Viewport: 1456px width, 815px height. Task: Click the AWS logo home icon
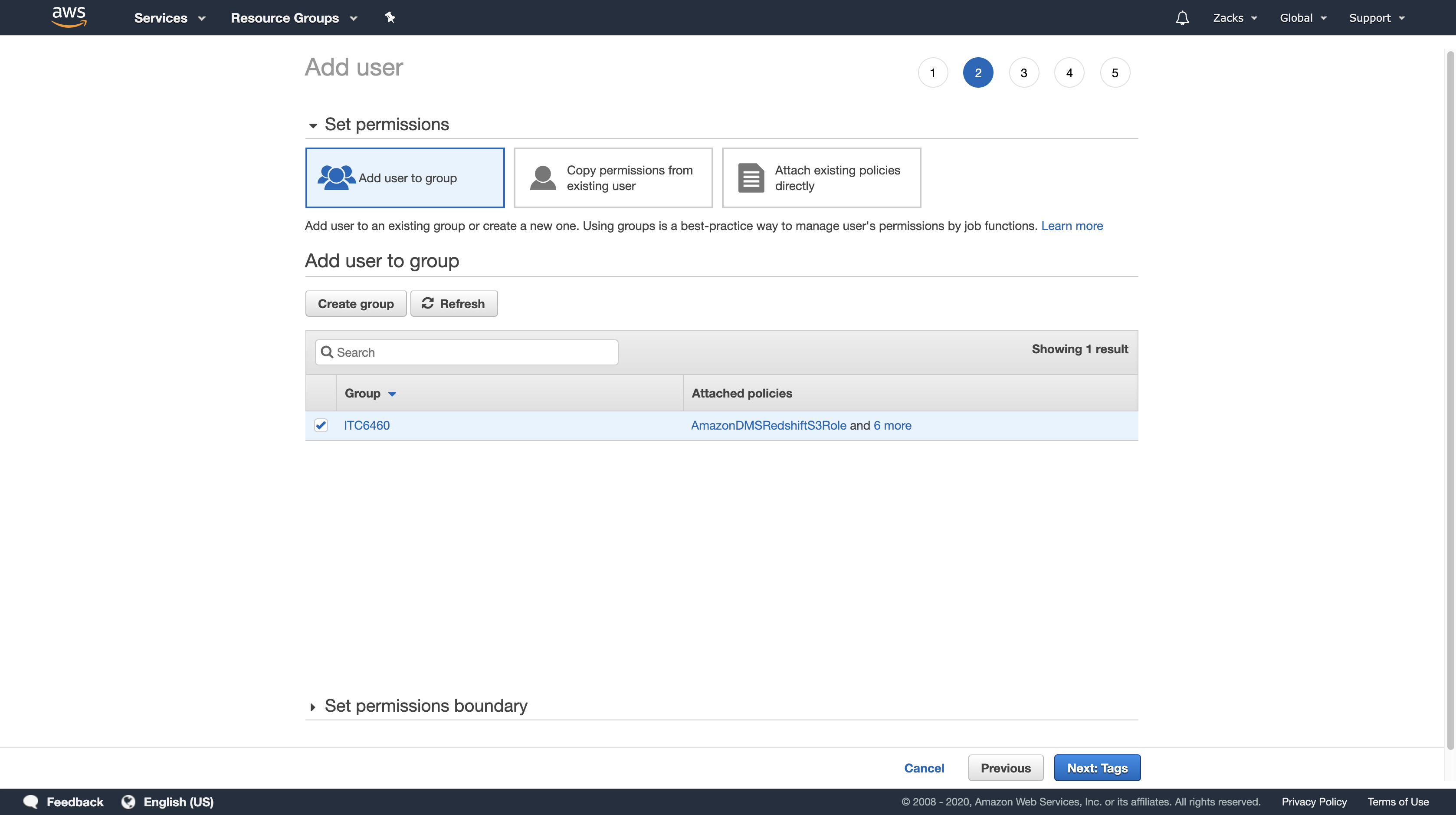click(x=69, y=17)
